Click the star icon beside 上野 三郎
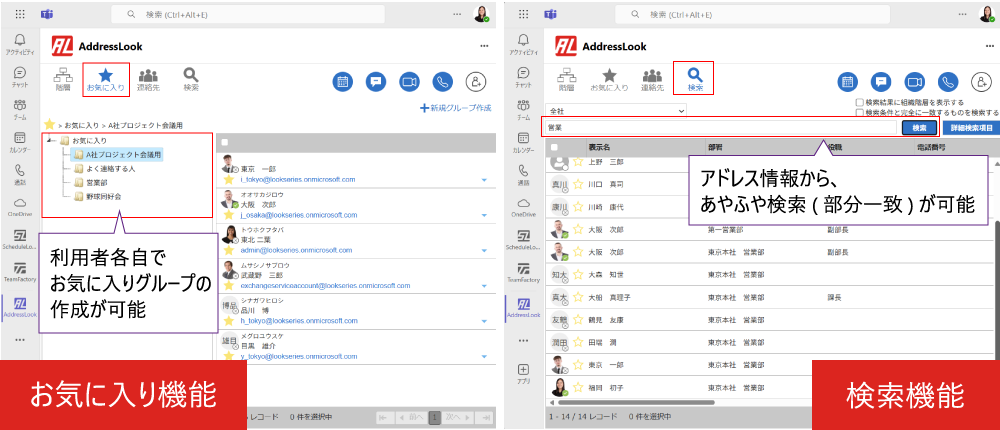 (578, 162)
